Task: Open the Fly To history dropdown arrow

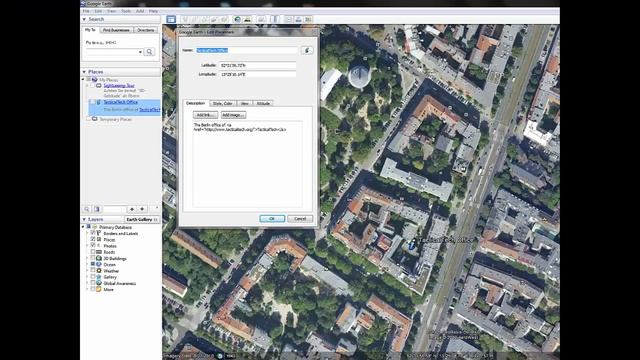Action: [140, 52]
